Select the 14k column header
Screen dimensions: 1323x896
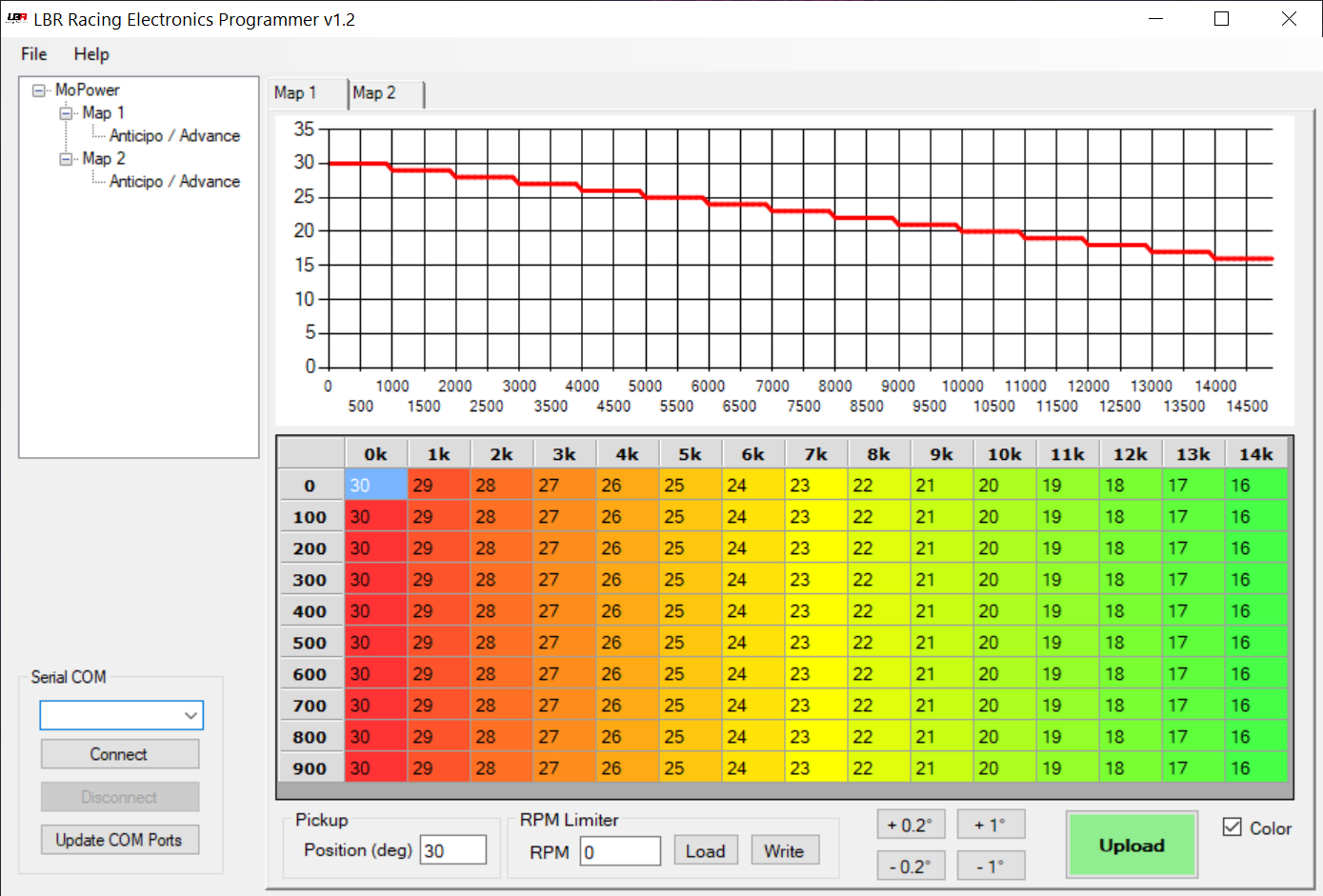click(1256, 454)
